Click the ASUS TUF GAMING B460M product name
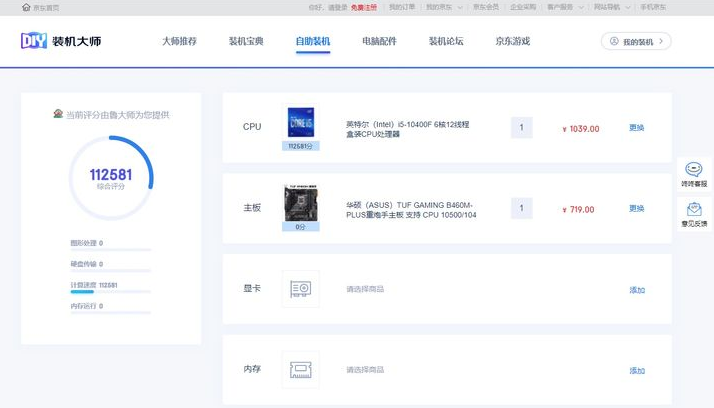This screenshot has width=714, height=408. [x=411, y=210]
